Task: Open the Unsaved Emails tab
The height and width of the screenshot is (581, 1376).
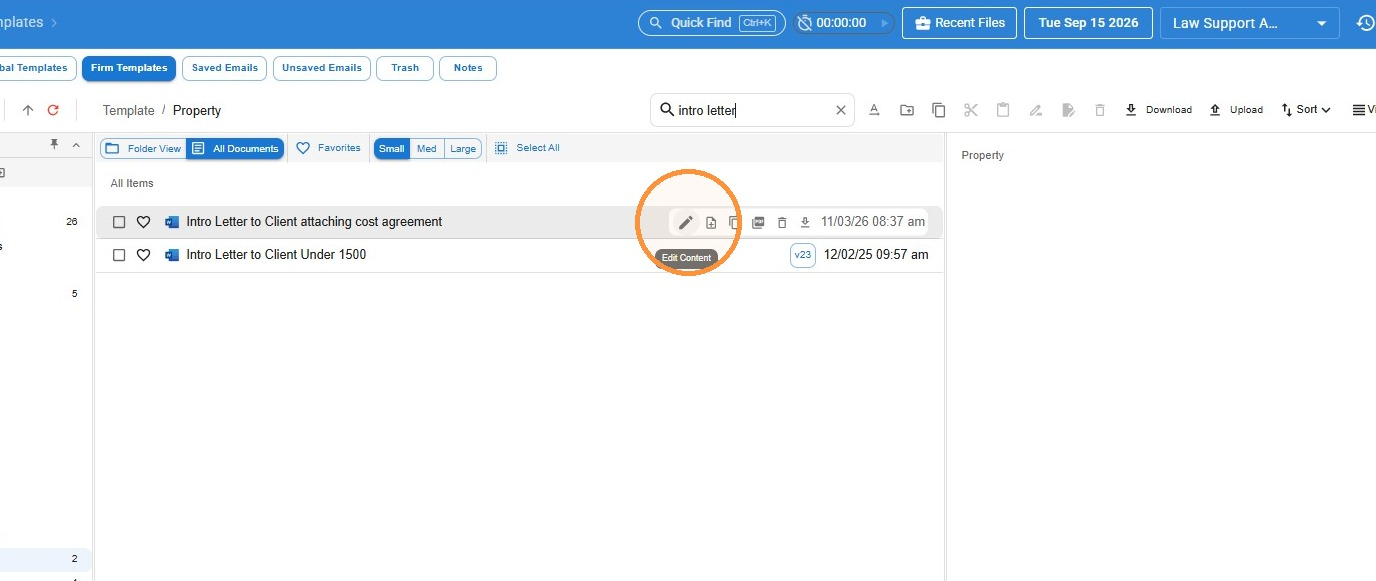Action: pyautogui.click(x=322, y=68)
